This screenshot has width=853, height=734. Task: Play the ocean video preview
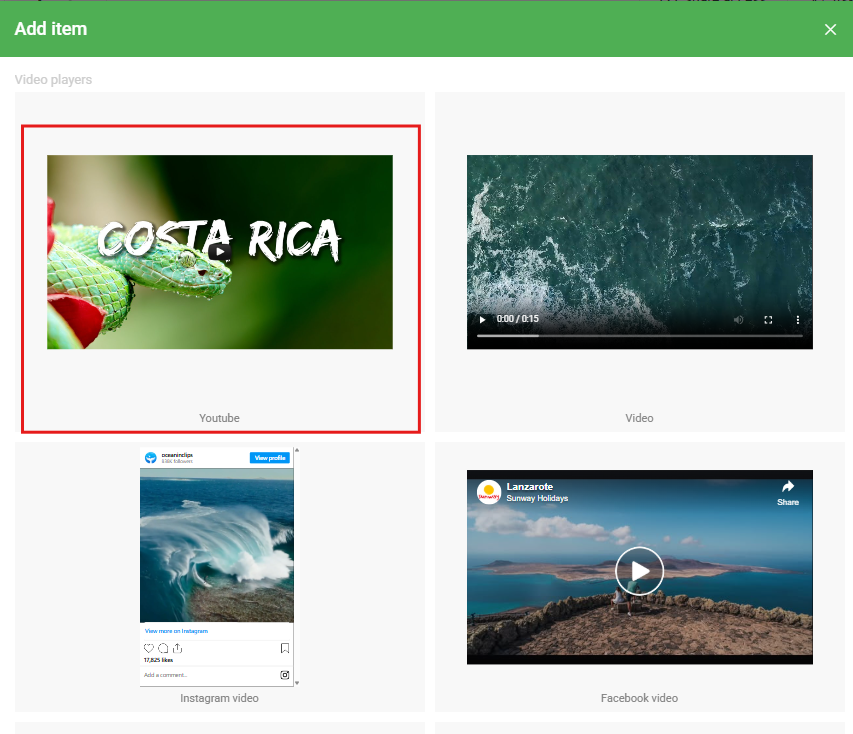(x=482, y=320)
